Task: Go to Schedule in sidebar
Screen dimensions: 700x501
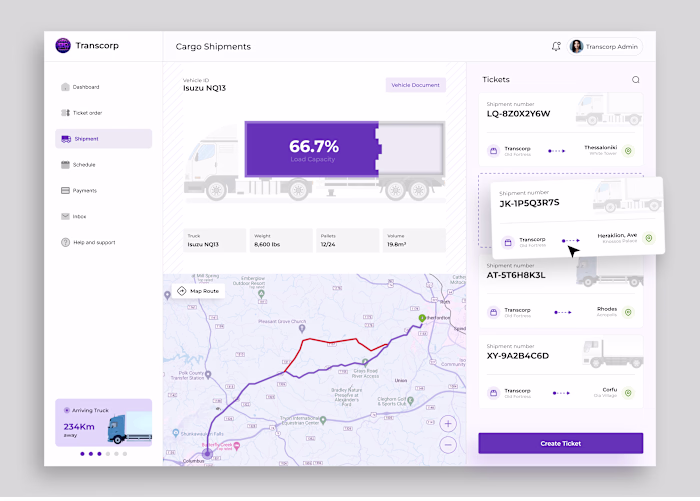Action: [104, 165]
